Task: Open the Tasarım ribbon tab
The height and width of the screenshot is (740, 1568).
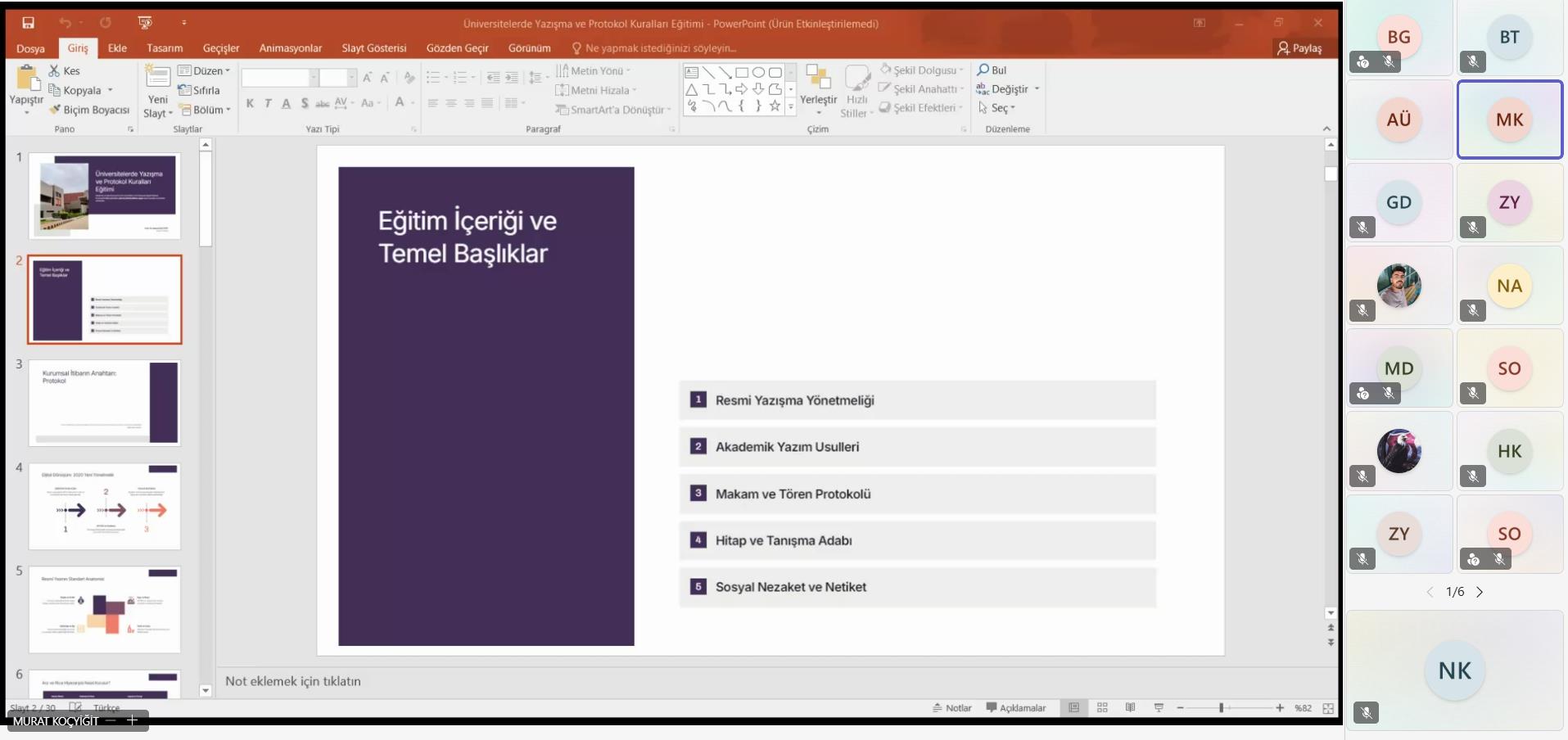Action: (x=165, y=48)
